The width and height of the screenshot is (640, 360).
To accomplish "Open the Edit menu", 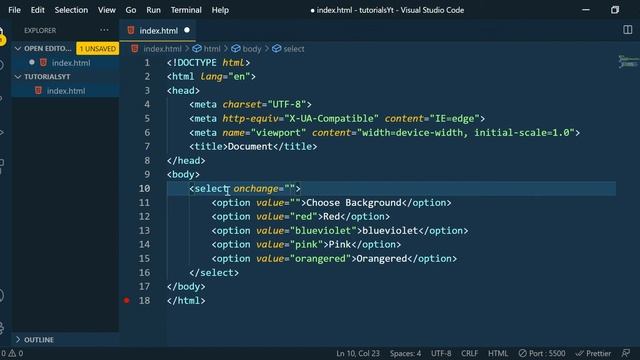I will coord(38,10).
